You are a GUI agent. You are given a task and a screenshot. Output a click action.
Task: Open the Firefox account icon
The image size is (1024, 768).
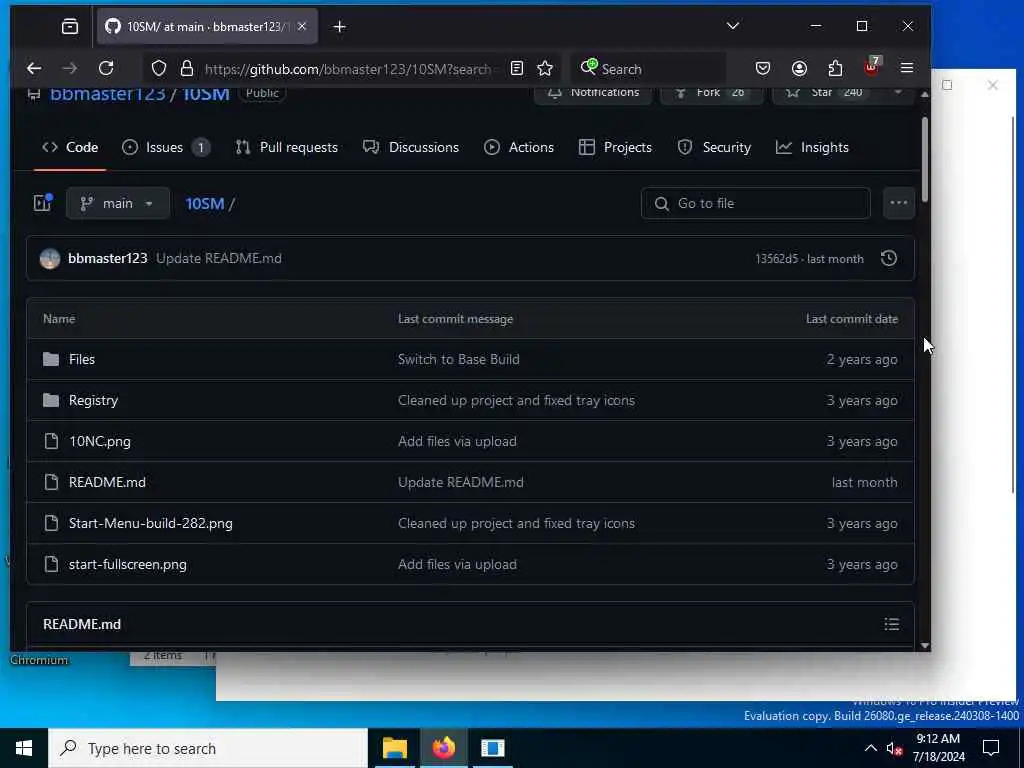click(x=799, y=69)
